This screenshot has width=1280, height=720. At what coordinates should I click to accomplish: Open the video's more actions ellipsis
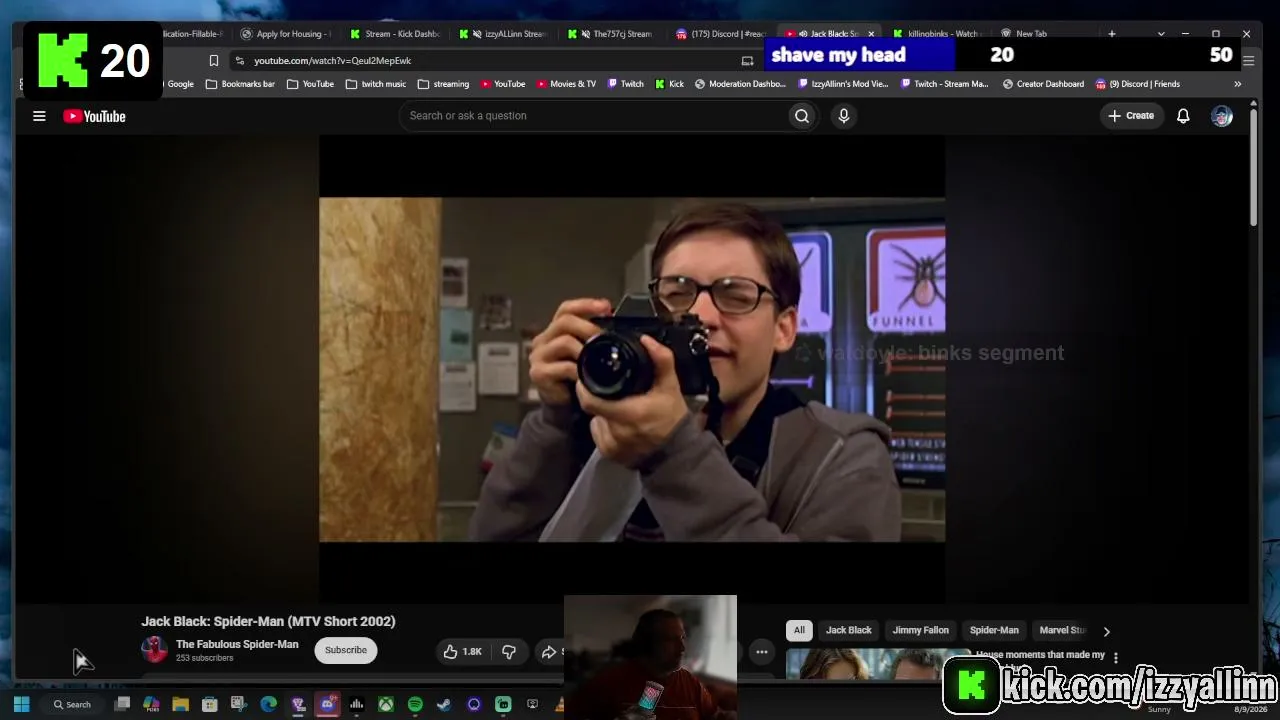(762, 652)
